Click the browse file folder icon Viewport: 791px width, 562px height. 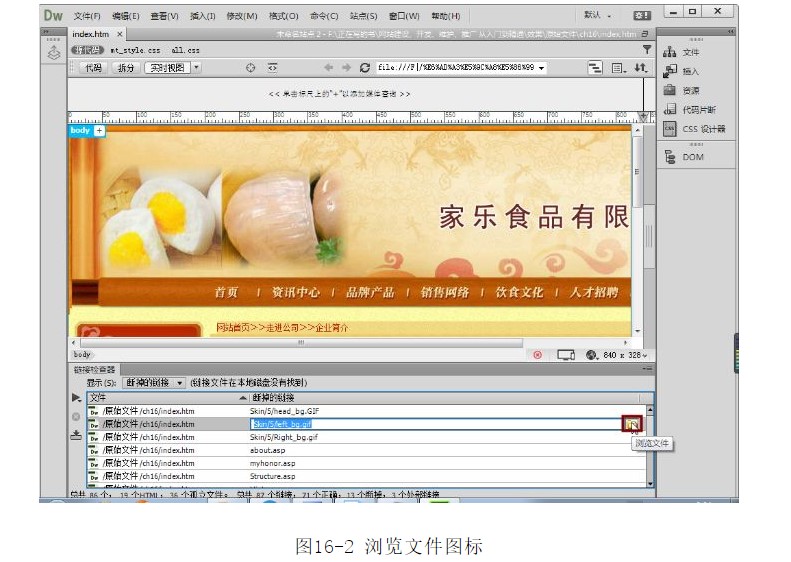pyautogui.click(x=631, y=424)
